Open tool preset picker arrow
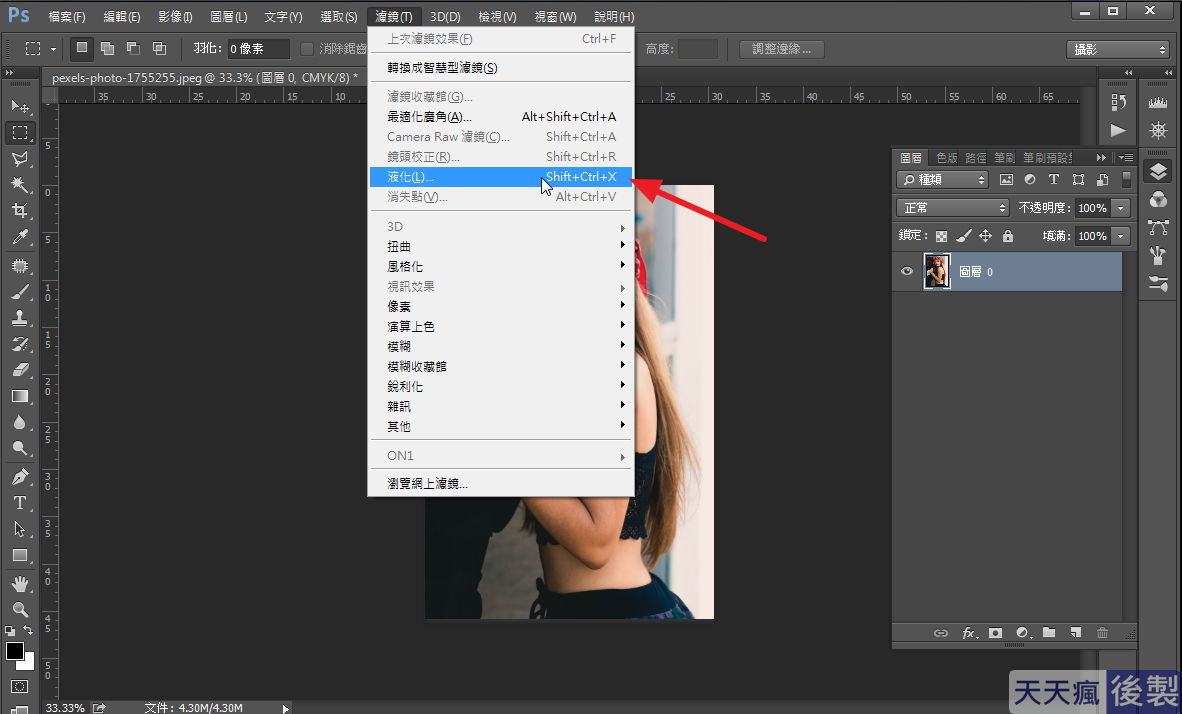Screen dimensions: 1182x714 [54, 49]
